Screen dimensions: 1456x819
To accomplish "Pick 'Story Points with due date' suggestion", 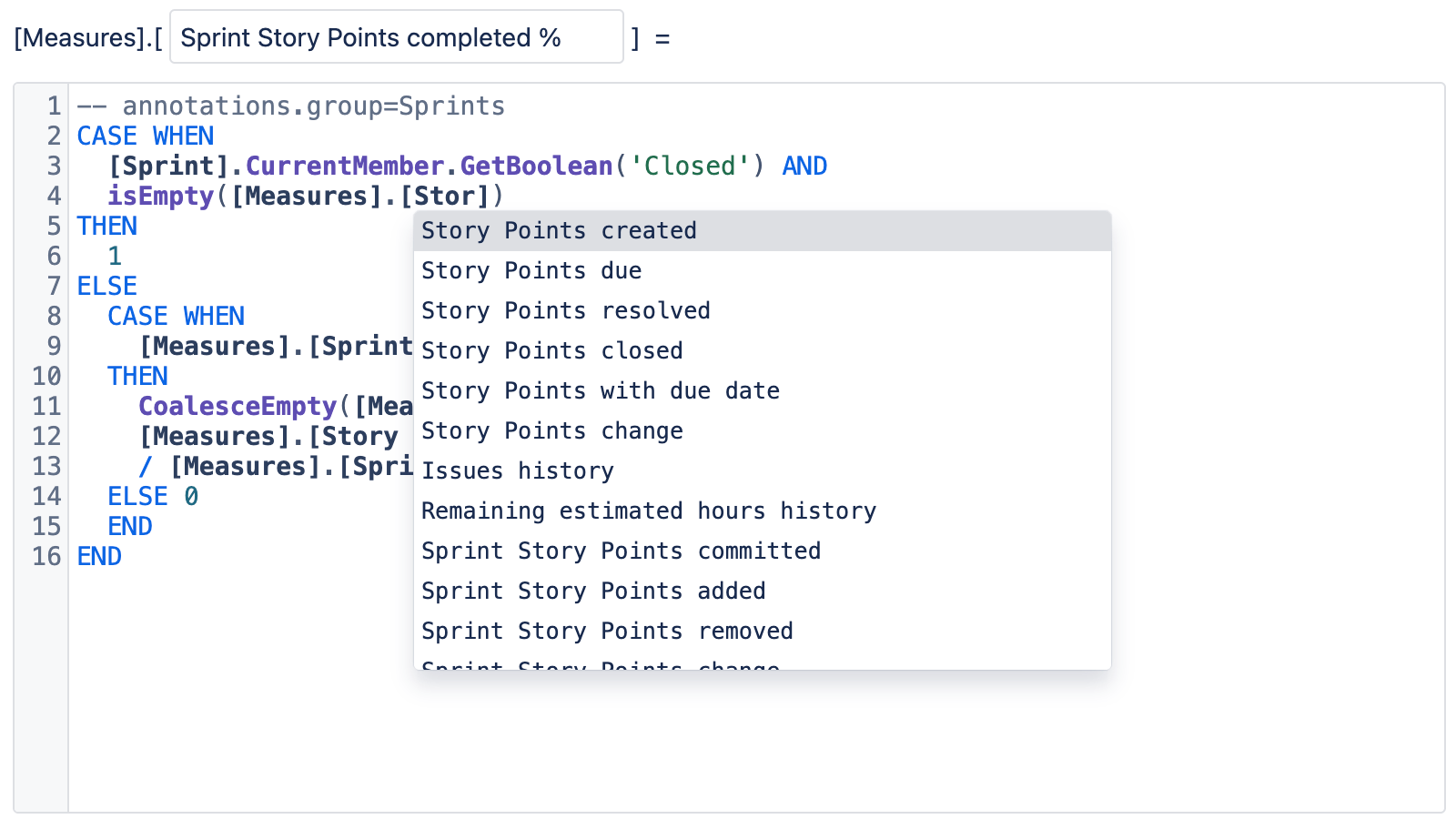I will point(763,391).
